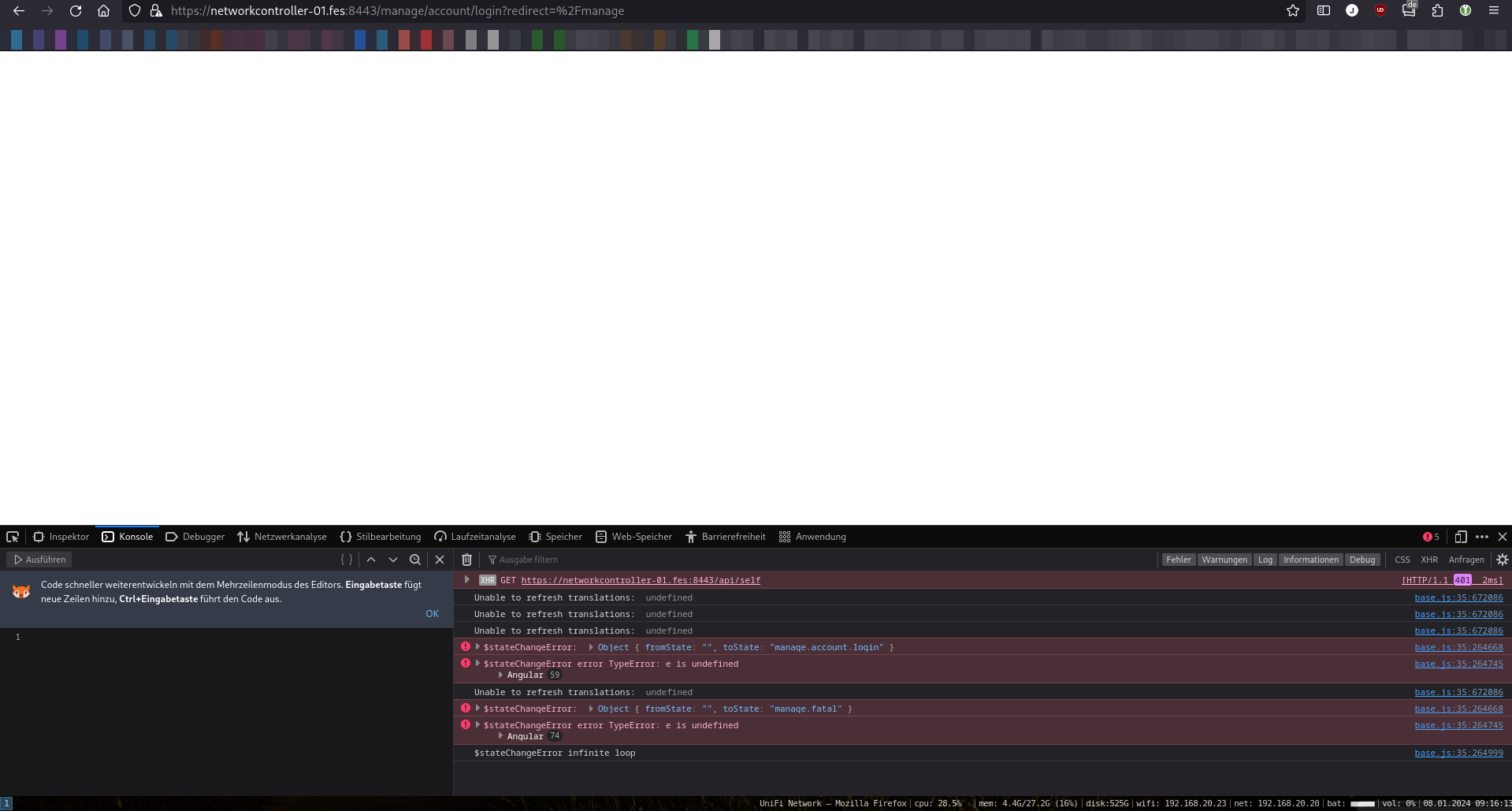Expand the XHR GET api/self request

coord(467,580)
